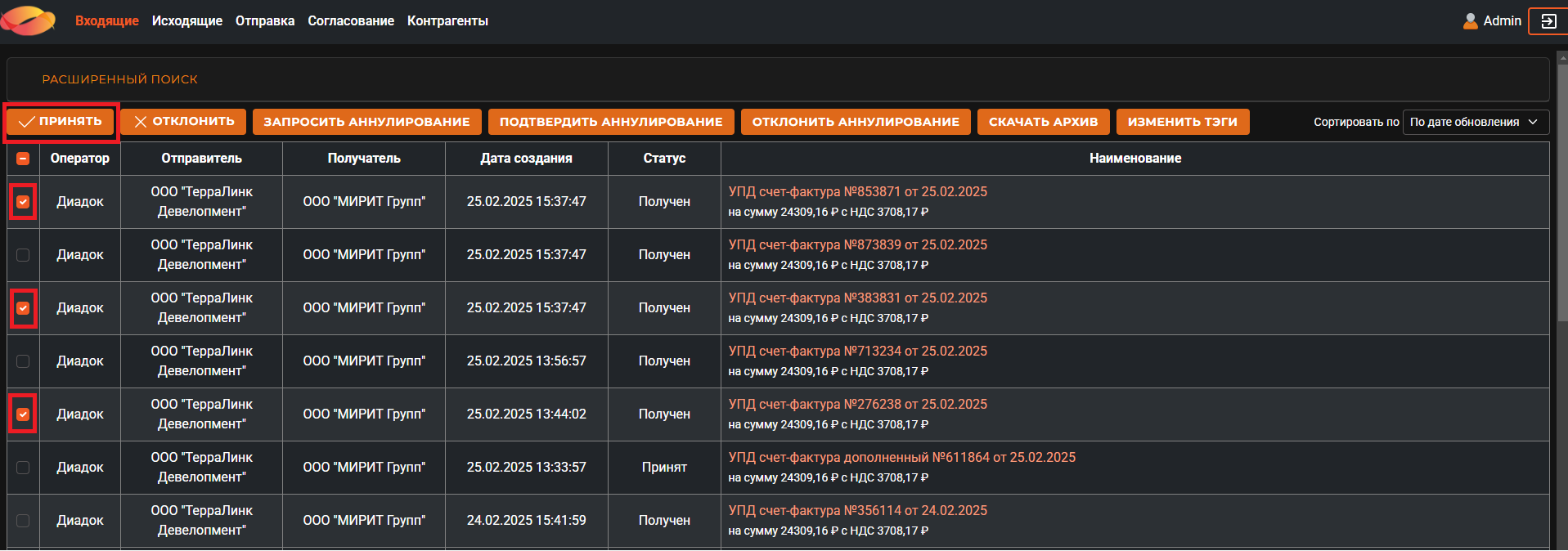Click the Отправитель column header

pyautogui.click(x=201, y=159)
